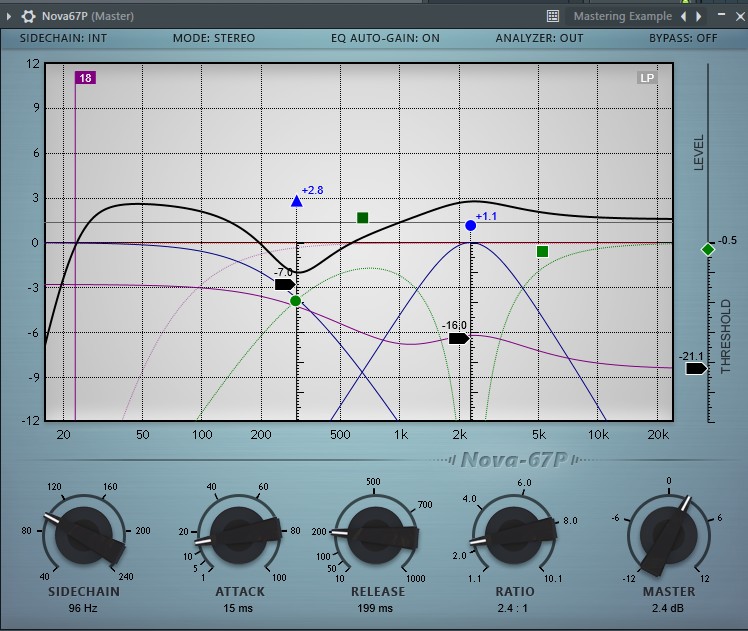748x631 pixels.
Task: Open the Mastering Example preset name
Action: coord(623,16)
